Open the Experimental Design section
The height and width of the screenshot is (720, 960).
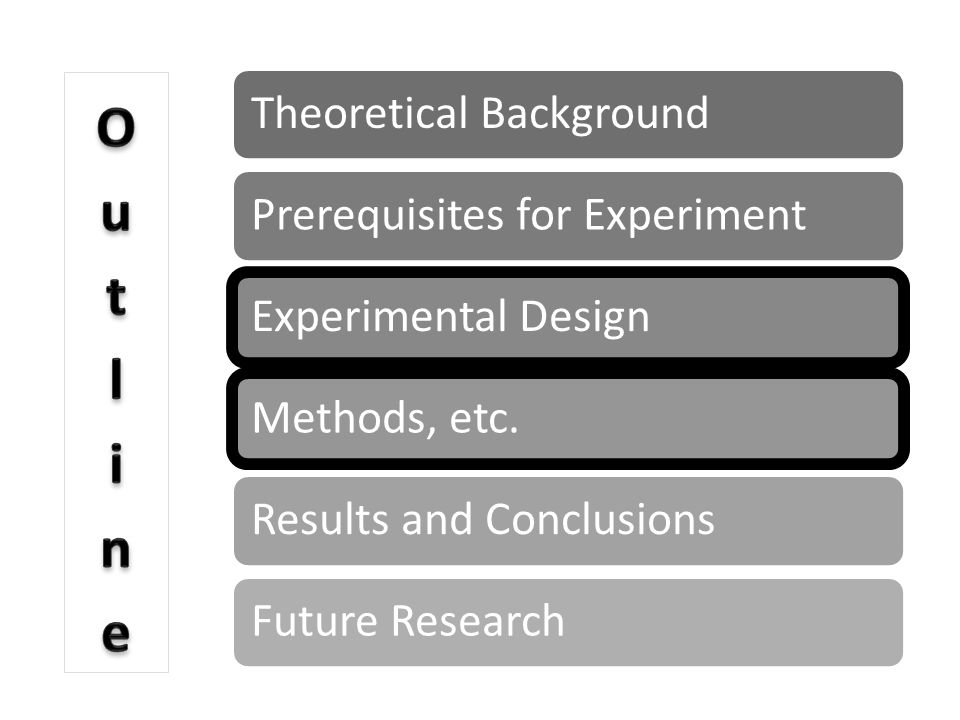568,318
